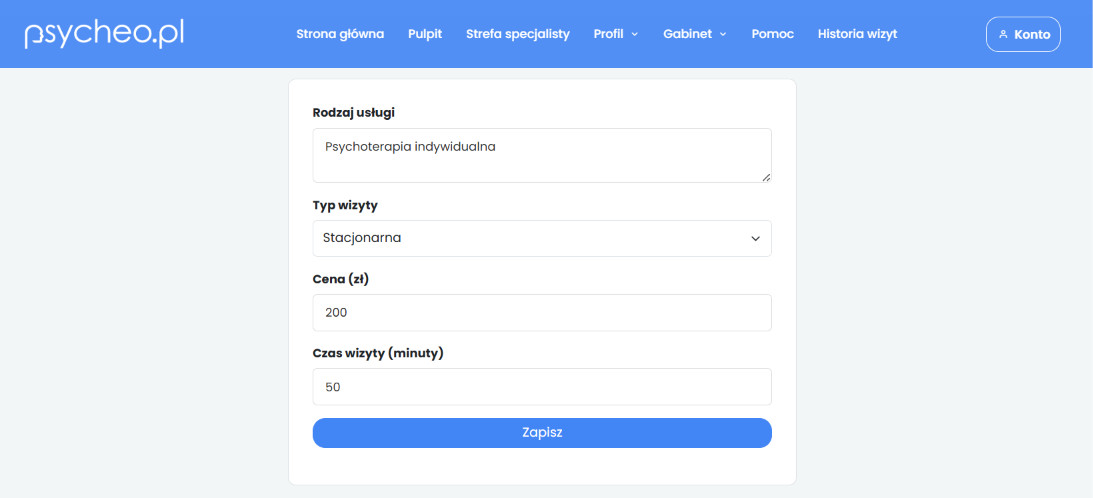Viewport: 1093px width, 498px height.
Task: Expand the Gabinet menu chevron
Action: (x=723, y=34)
